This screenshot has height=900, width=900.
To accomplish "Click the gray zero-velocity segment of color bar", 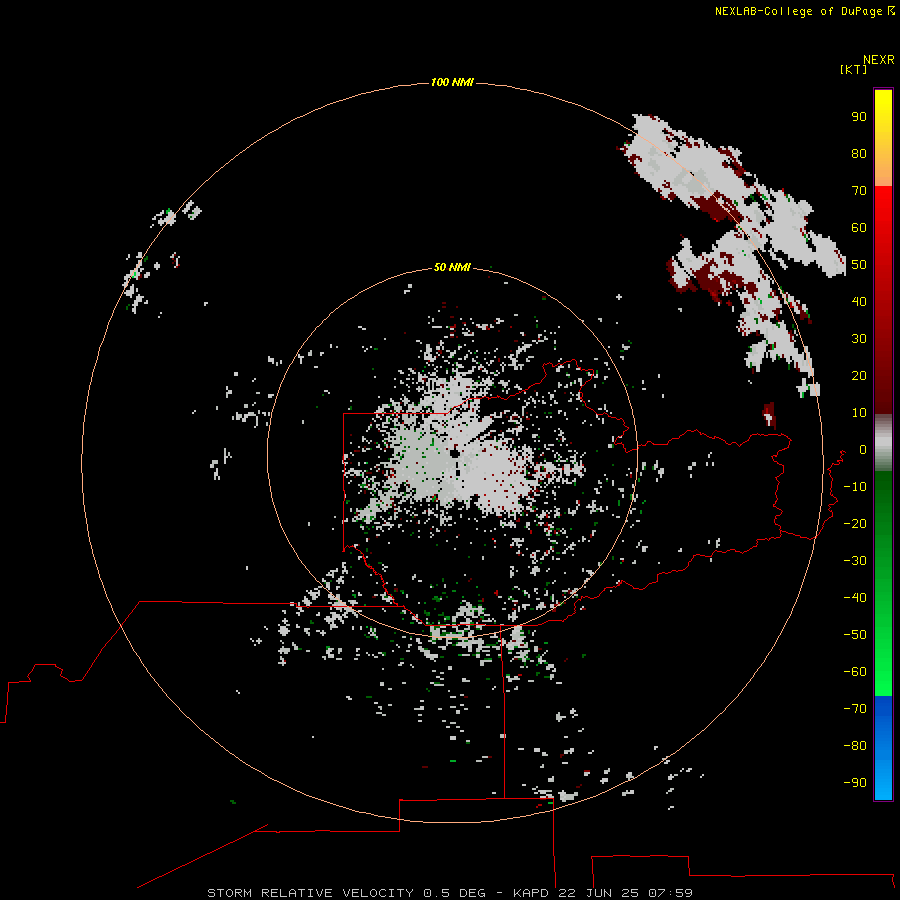I will [883, 443].
